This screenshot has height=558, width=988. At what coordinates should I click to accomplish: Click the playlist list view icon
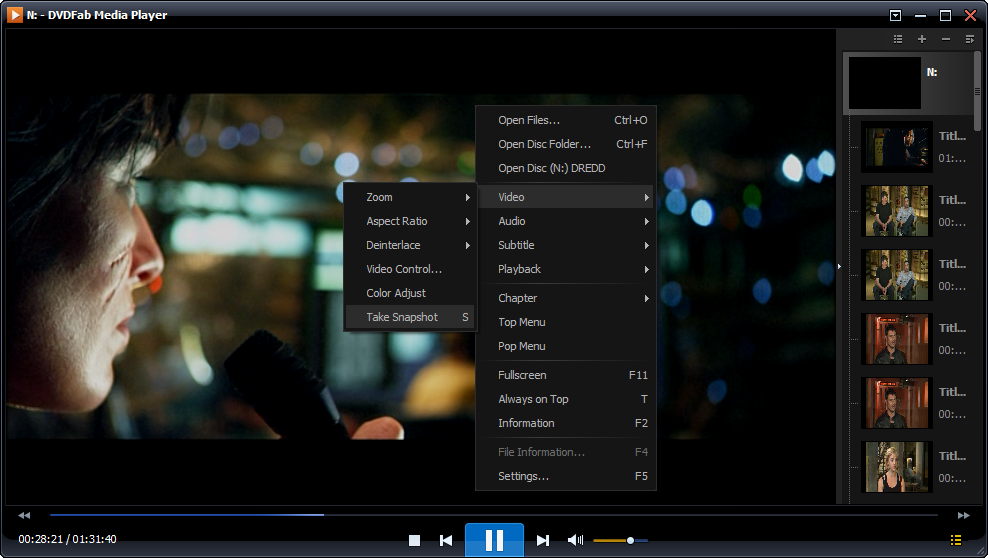[x=898, y=39]
